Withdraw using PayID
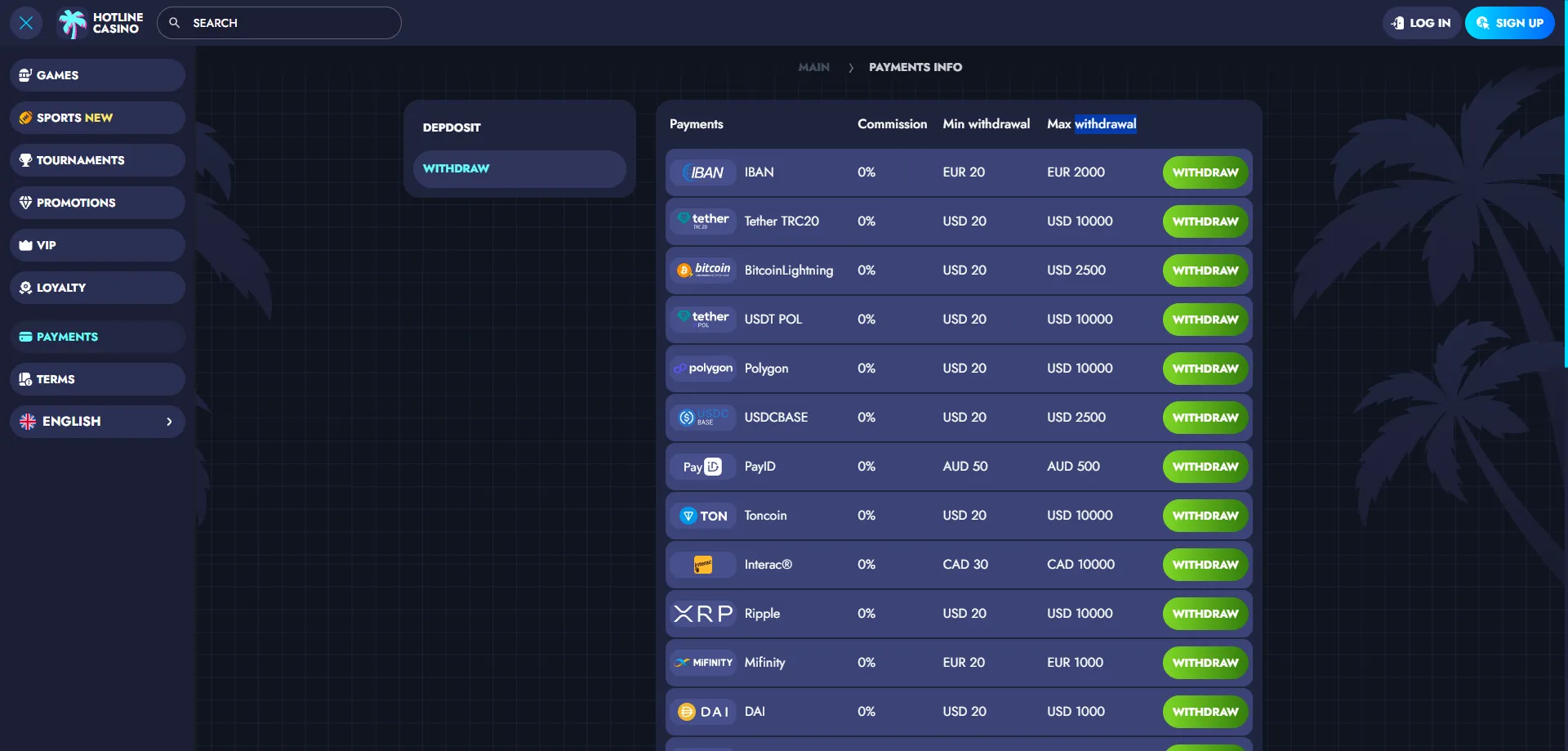 click(x=1205, y=467)
